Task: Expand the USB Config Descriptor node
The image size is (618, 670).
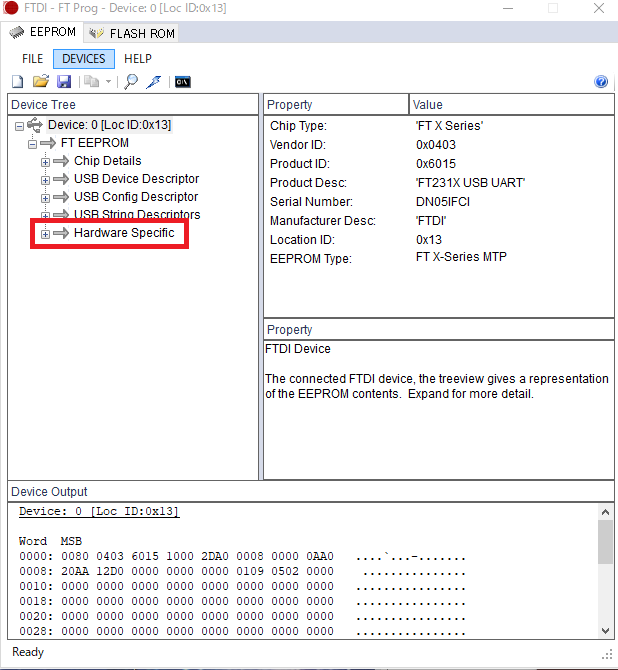Action: click(45, 198)
